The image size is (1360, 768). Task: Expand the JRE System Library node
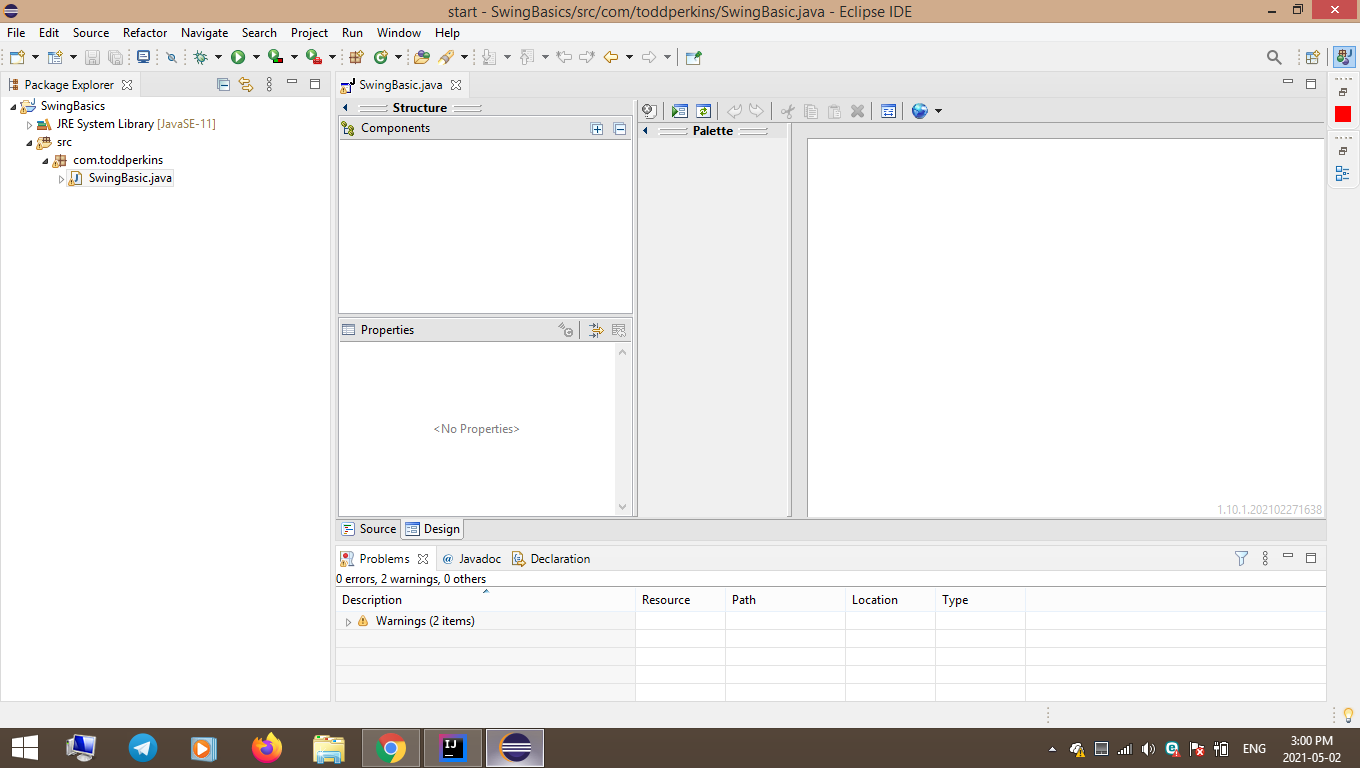[x=30, y=125]
